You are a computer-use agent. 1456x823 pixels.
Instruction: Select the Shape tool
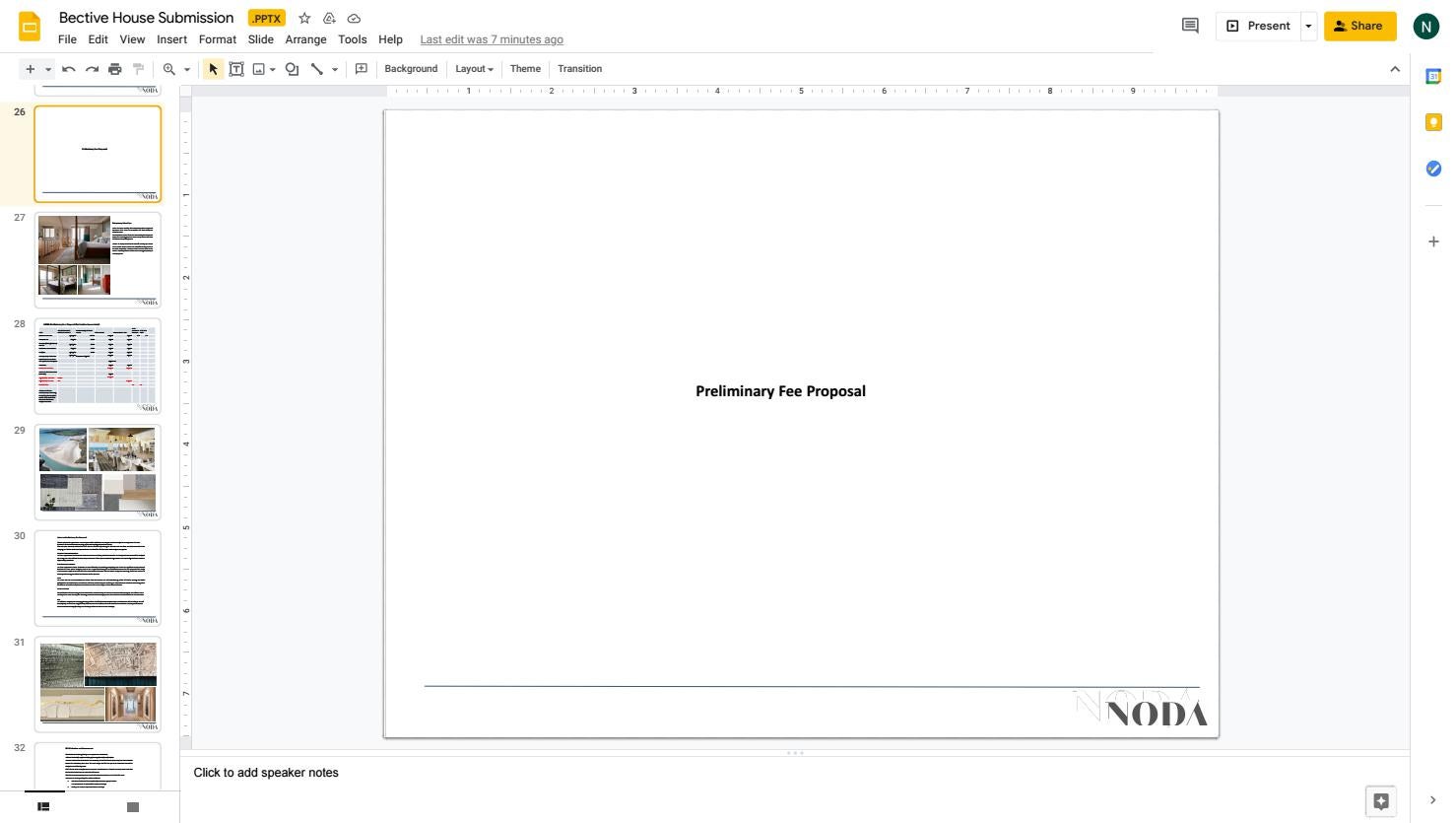(x=292, y=69)
